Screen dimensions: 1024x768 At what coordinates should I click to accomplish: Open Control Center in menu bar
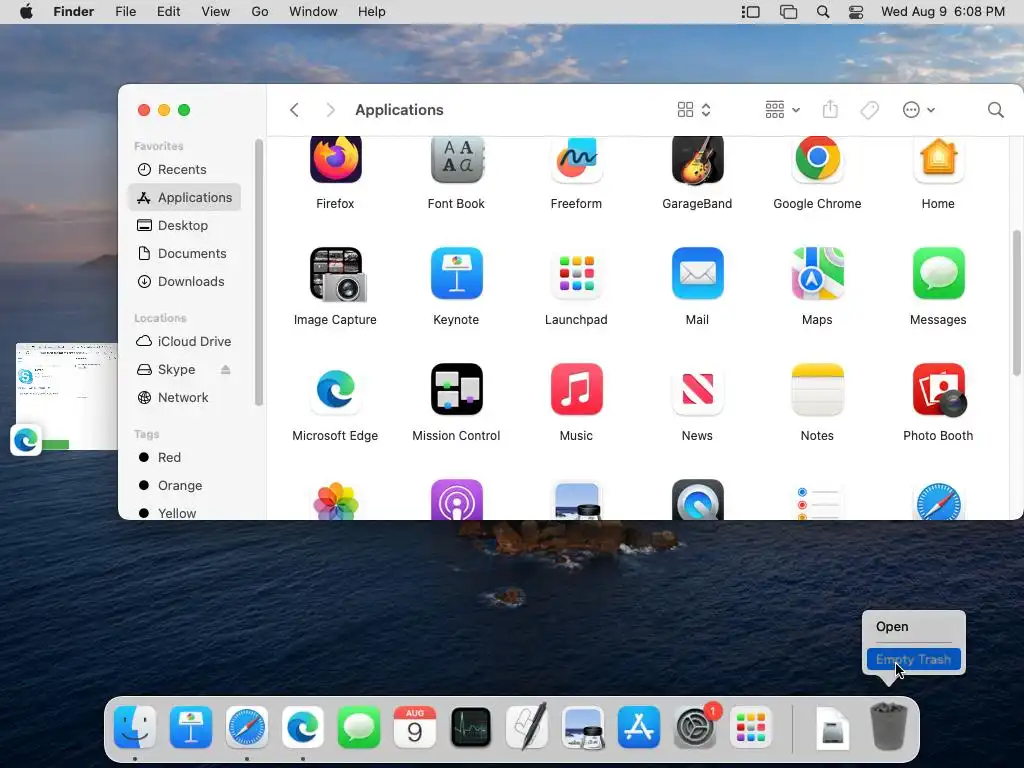point(856,12)
